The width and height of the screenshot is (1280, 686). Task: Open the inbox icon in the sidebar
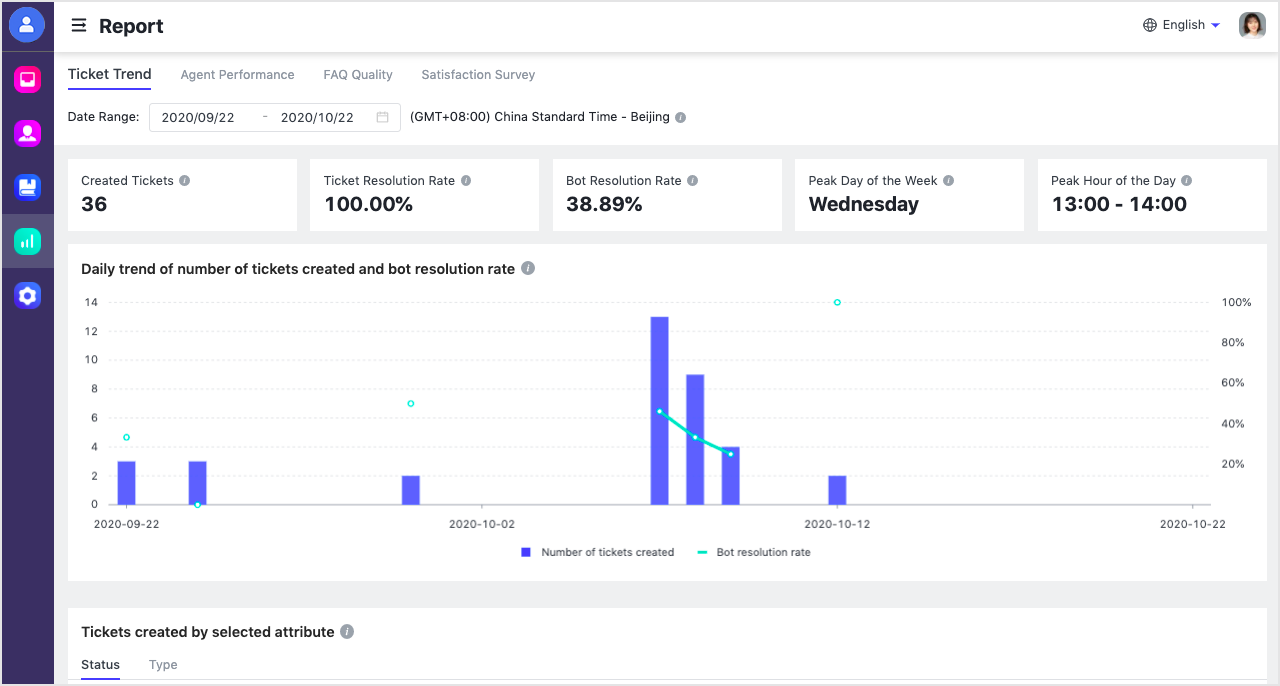27,78
